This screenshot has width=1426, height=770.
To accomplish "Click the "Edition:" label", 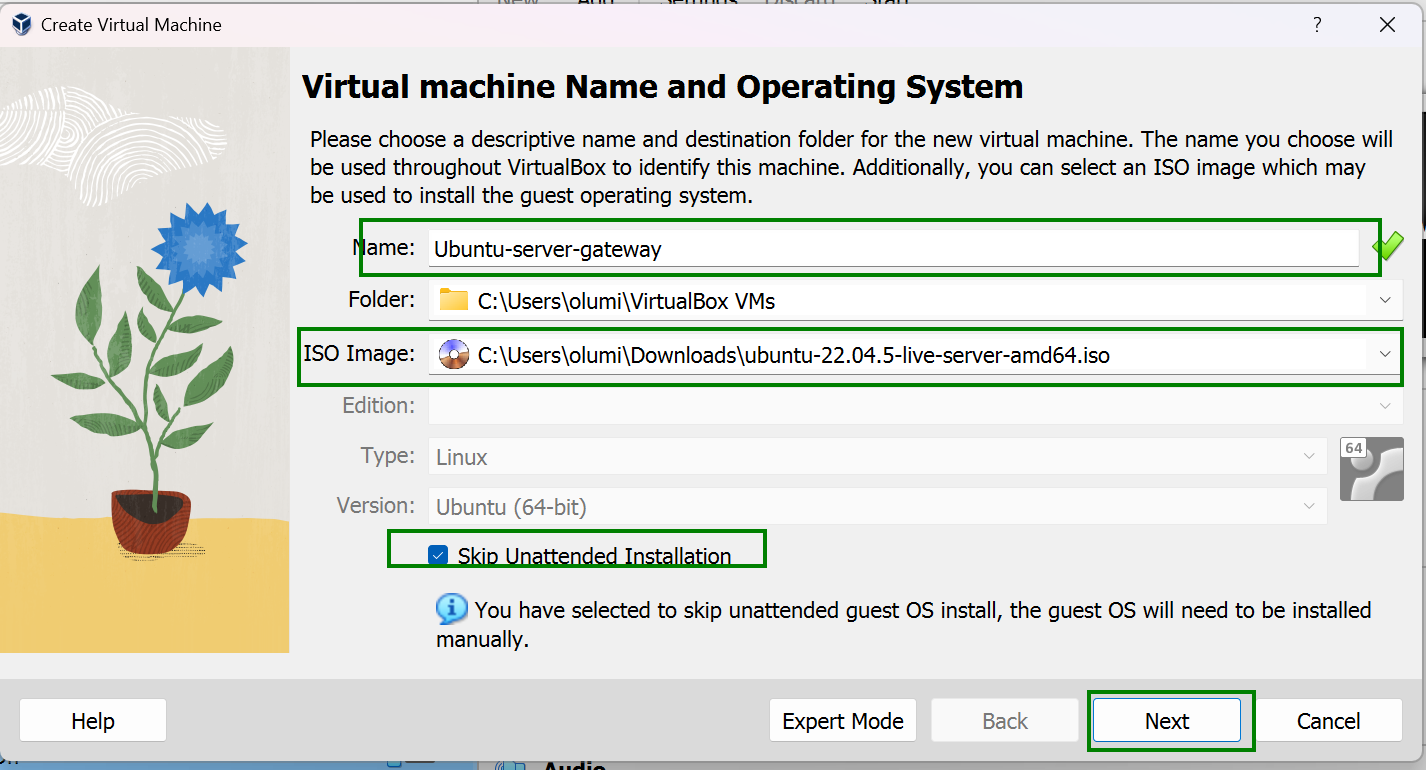I will click(378, 405).
